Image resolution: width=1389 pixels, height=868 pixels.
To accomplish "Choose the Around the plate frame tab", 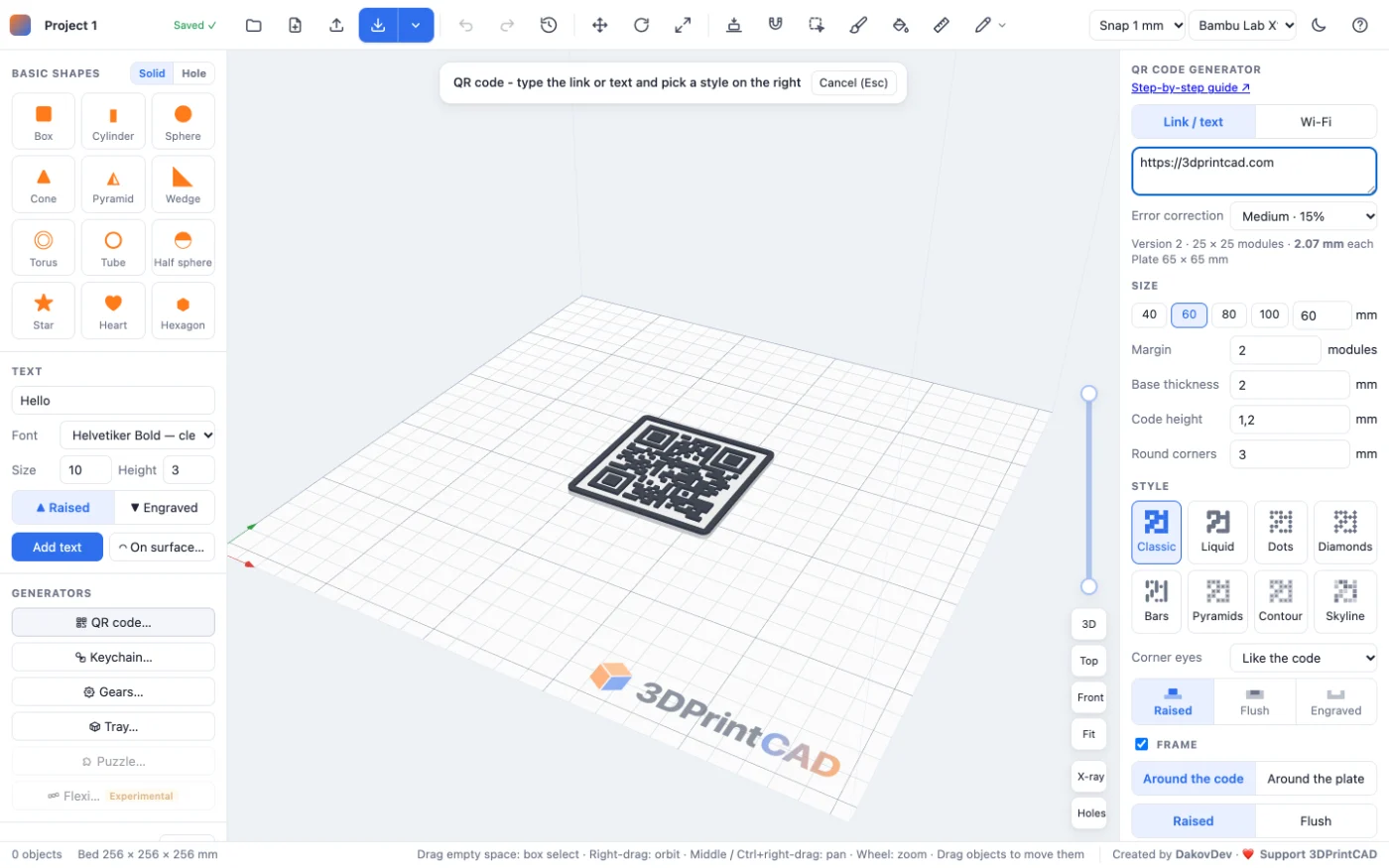I will pyautogui.click(x=1316, y=779).
